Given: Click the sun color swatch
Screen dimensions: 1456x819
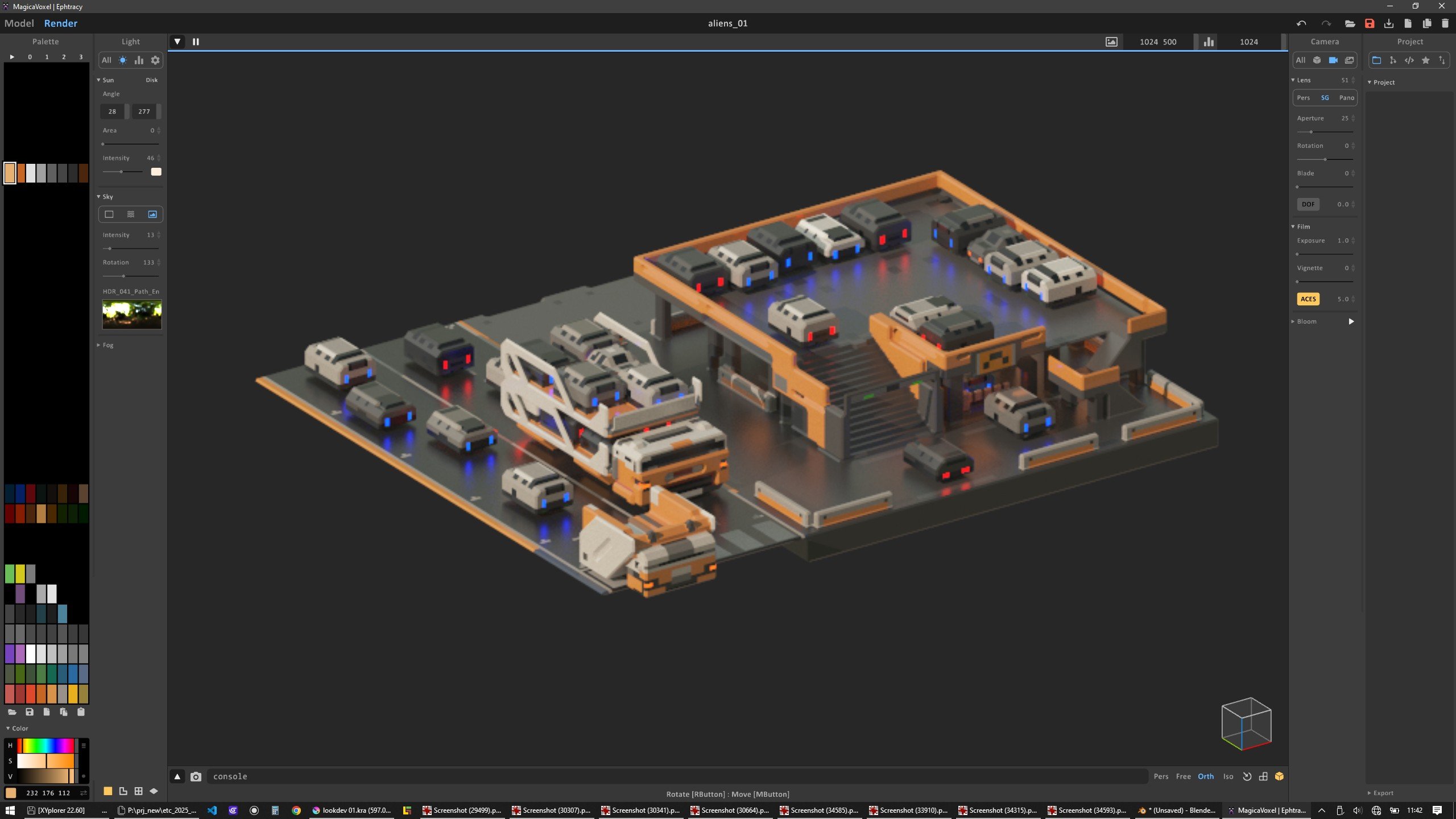Looking at the screenshot, I should pyautogui.click(x=156, y=172).
